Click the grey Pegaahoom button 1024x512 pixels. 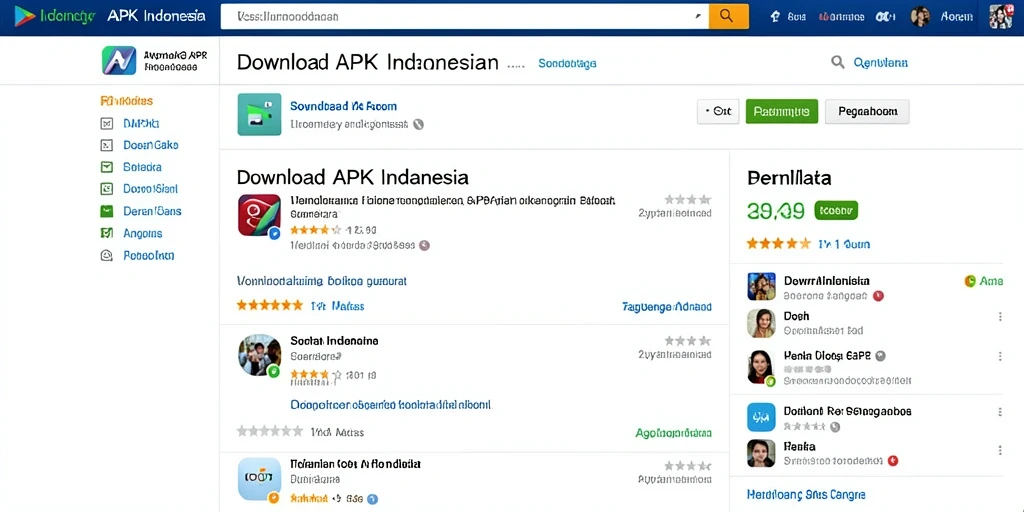click(x=867, y=112)
